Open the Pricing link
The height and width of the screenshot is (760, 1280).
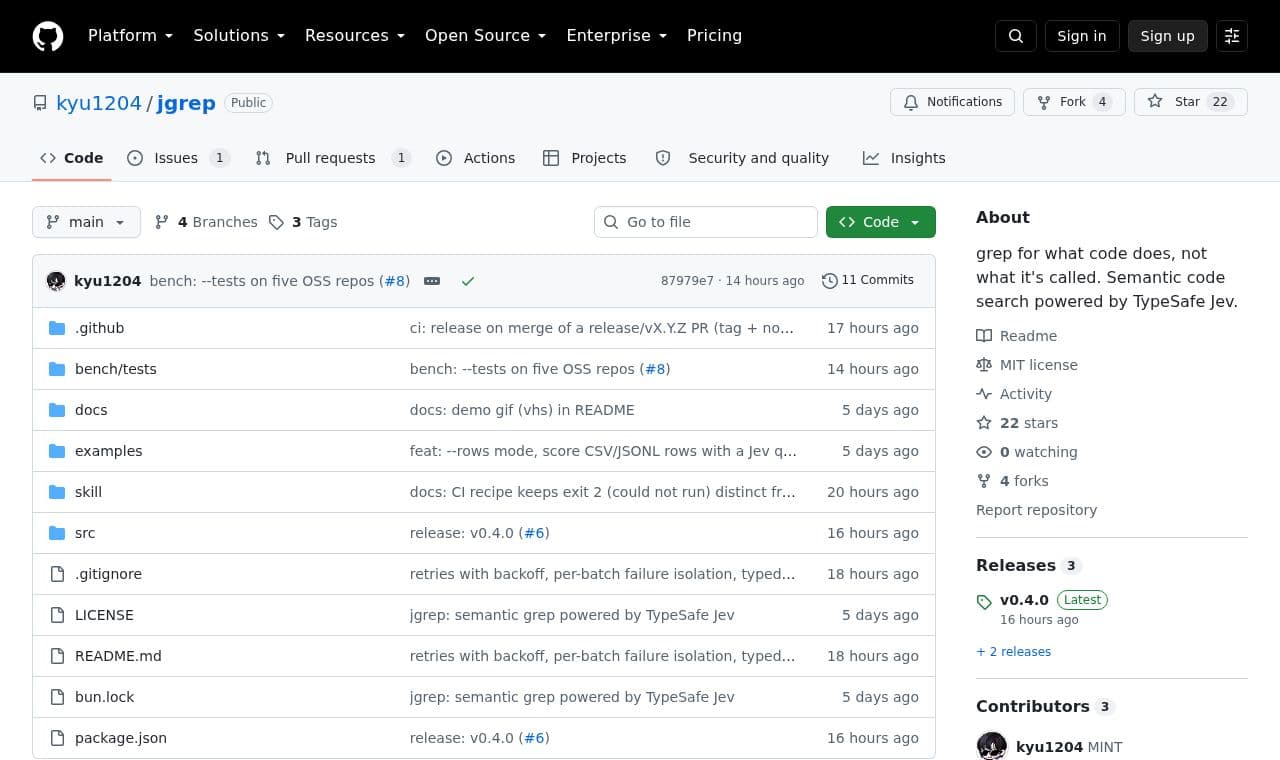click(x=714, y=36)
